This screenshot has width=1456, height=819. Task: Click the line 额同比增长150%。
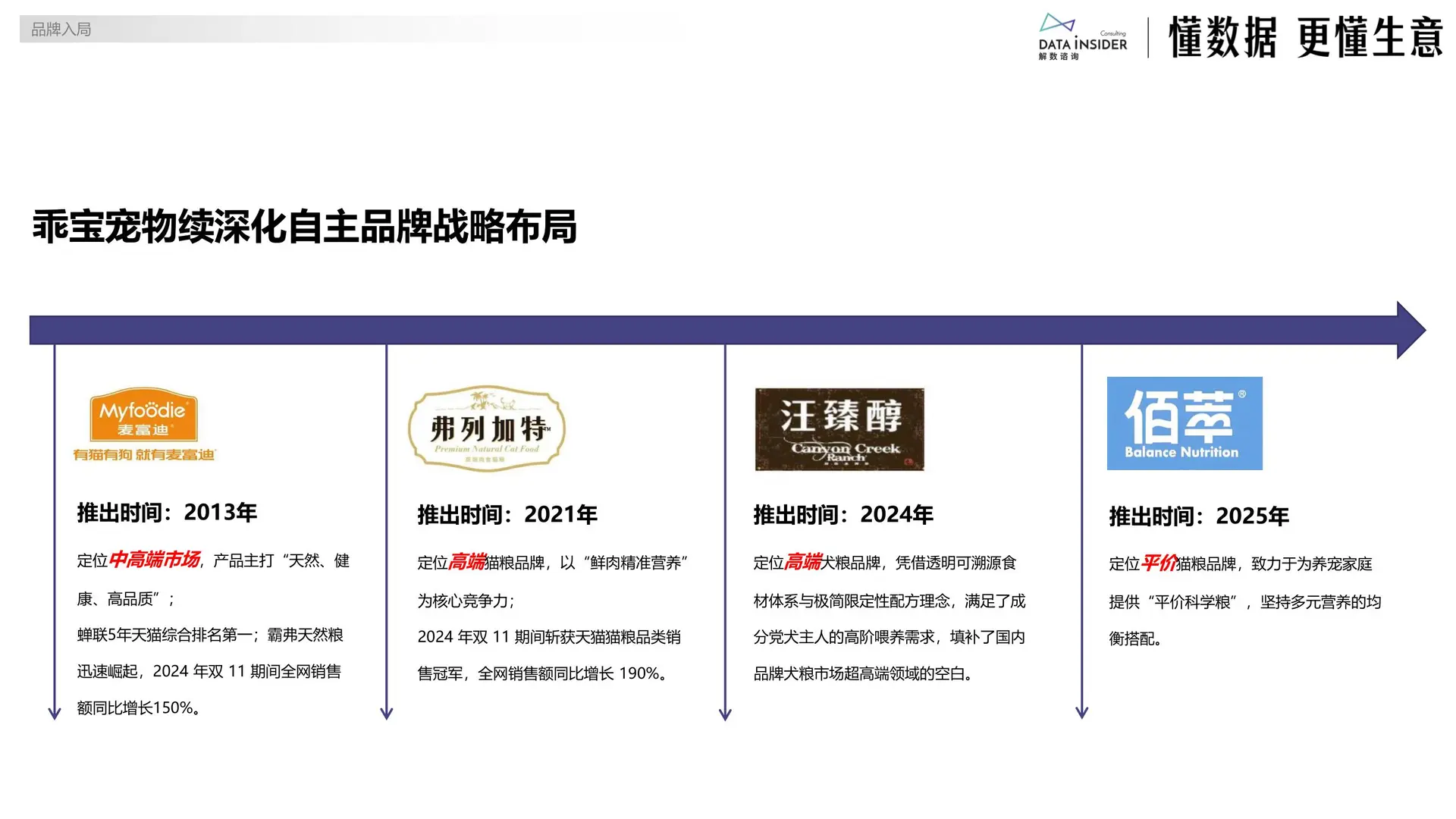139,708
